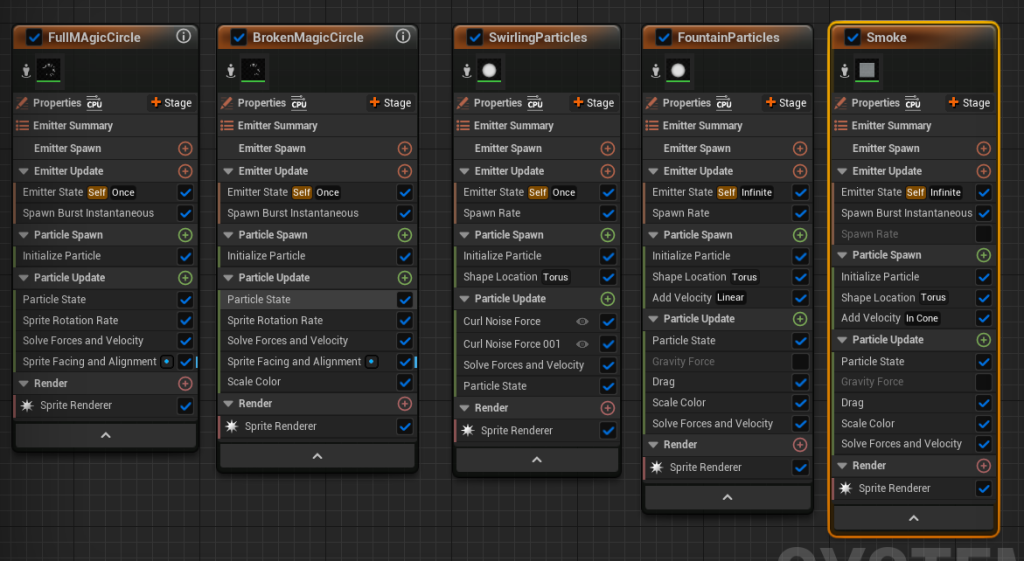The width and height of the screenshot is (1024, 561).
Task: Add module to Emitter Spawn in FullMAgicCircle
Action: tap(185, 148)
